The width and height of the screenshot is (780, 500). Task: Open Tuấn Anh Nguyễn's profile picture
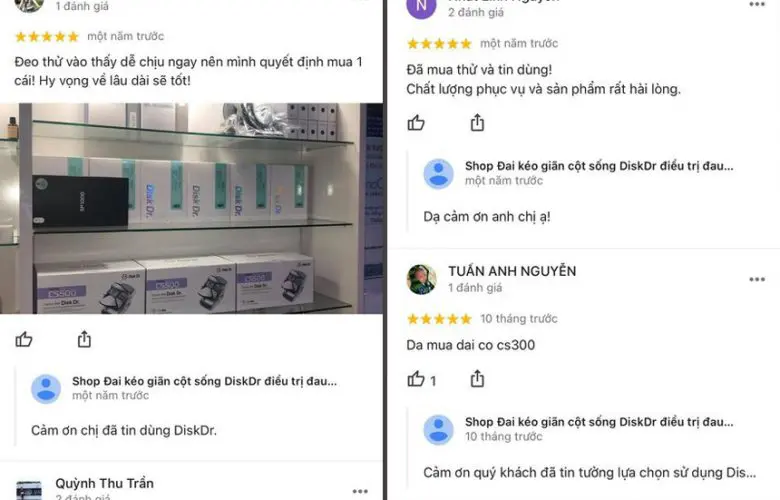click(x=421, y=279)
